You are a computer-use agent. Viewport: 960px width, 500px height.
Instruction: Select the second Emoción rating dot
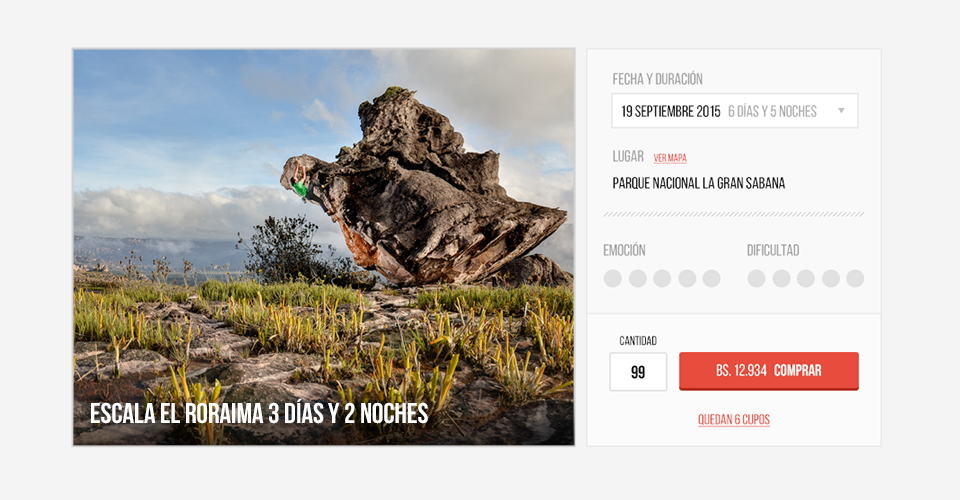pyautogui.click(x=638, y=278)
